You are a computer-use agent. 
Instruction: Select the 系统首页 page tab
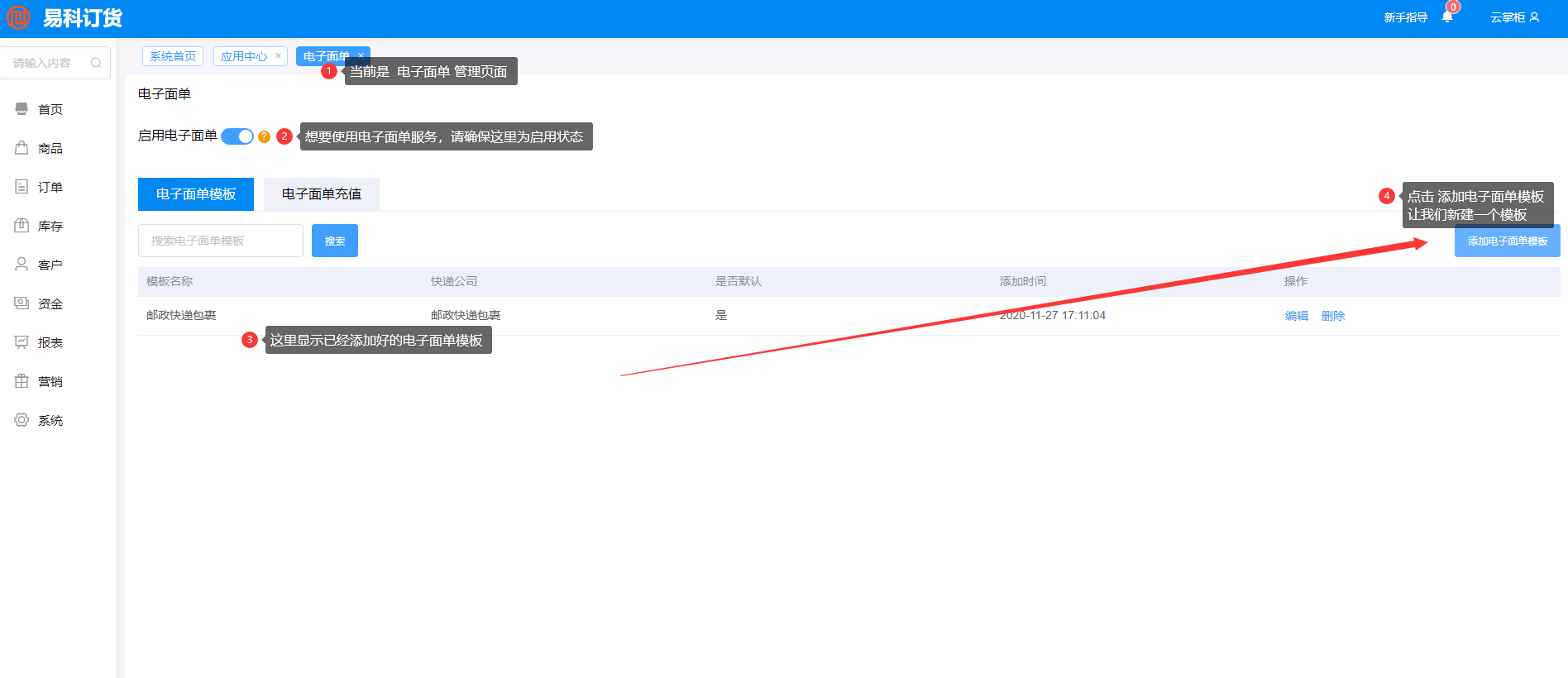173,56
